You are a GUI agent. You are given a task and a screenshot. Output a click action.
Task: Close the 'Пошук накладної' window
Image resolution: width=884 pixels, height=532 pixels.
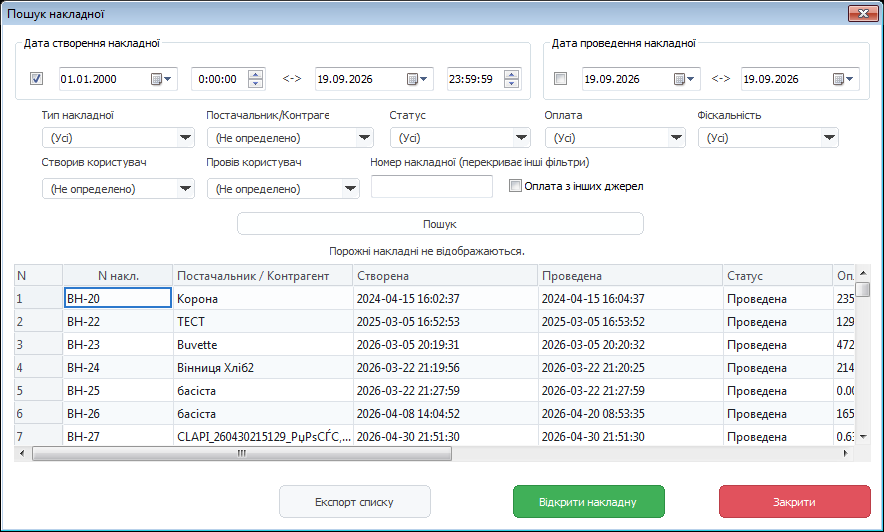point(863,14)
